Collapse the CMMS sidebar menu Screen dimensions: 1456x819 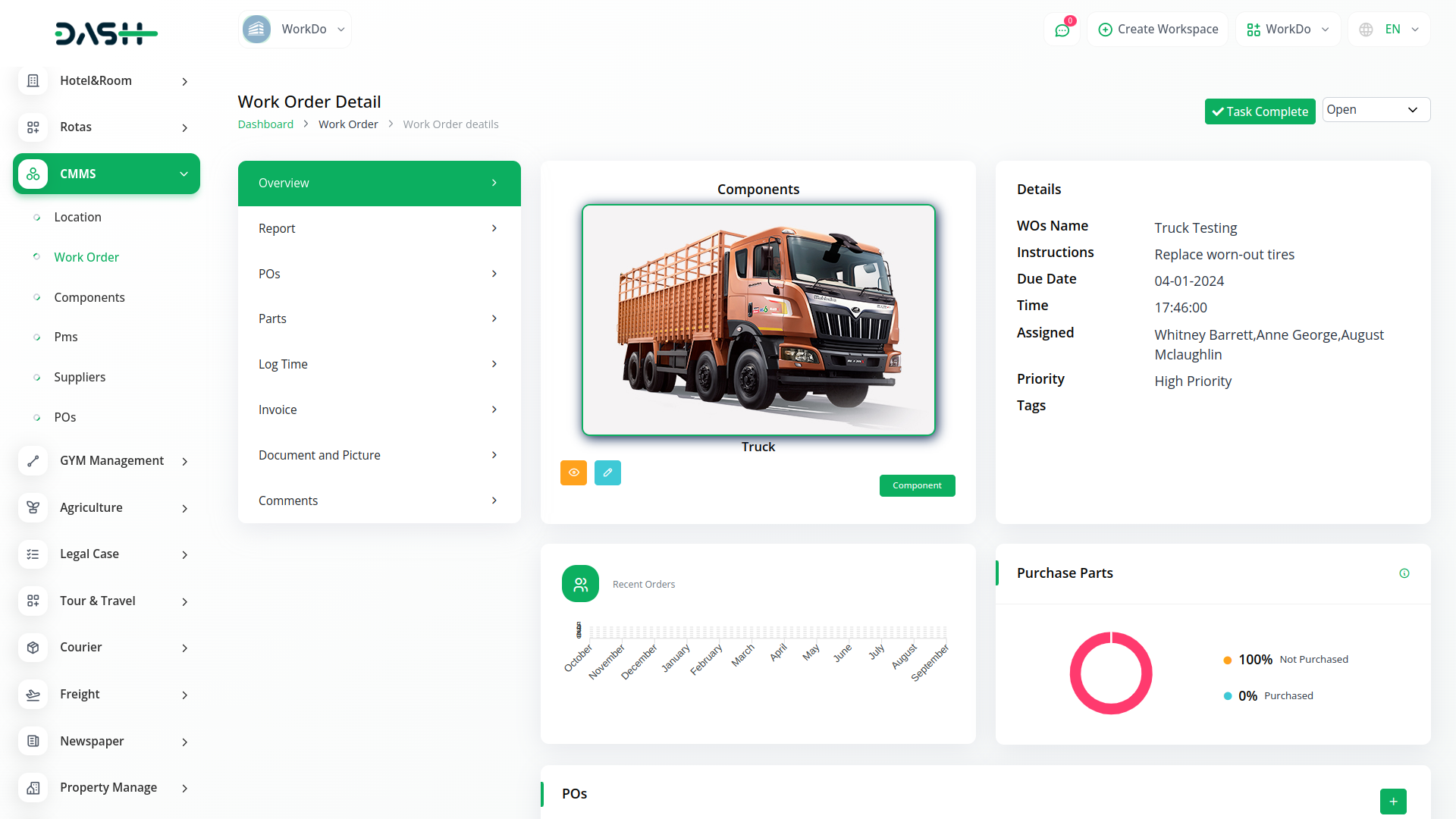(x=106, y=174)
